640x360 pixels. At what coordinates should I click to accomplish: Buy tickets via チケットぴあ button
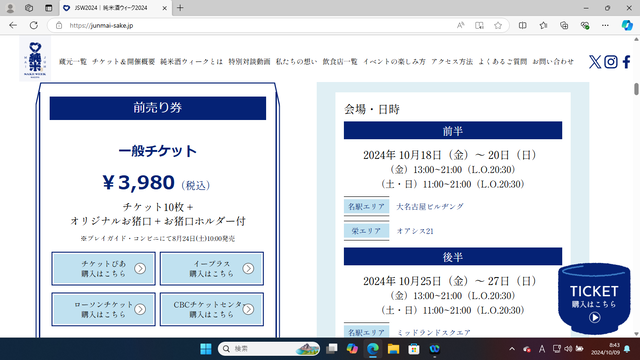click(103, 269)
